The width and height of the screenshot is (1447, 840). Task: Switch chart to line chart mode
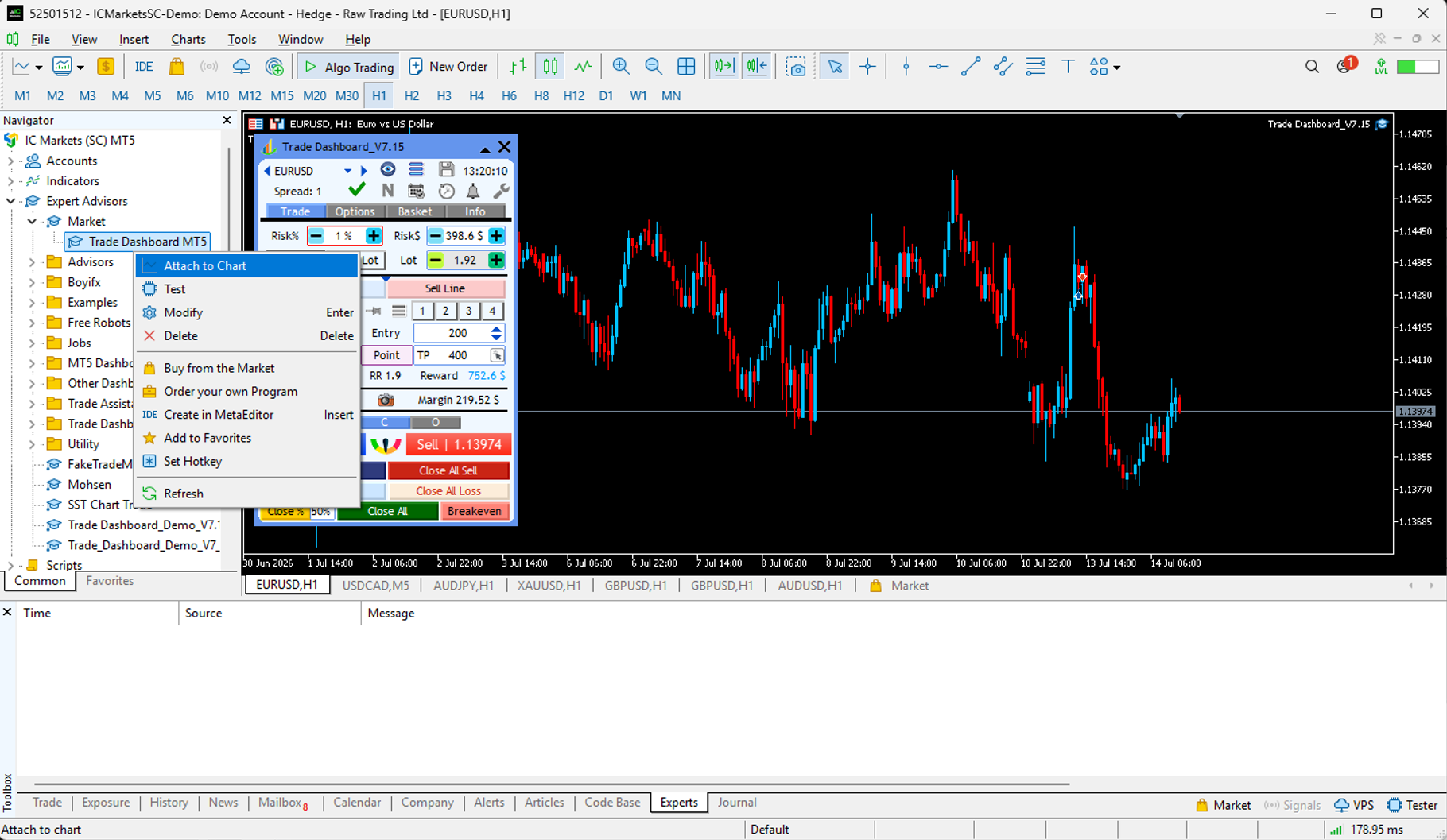pos(583,67)
